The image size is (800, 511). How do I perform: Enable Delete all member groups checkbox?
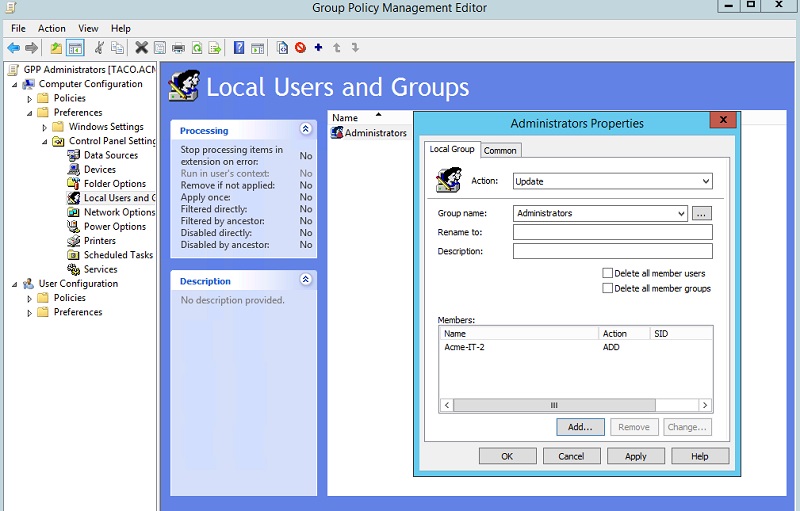point(607,288)
